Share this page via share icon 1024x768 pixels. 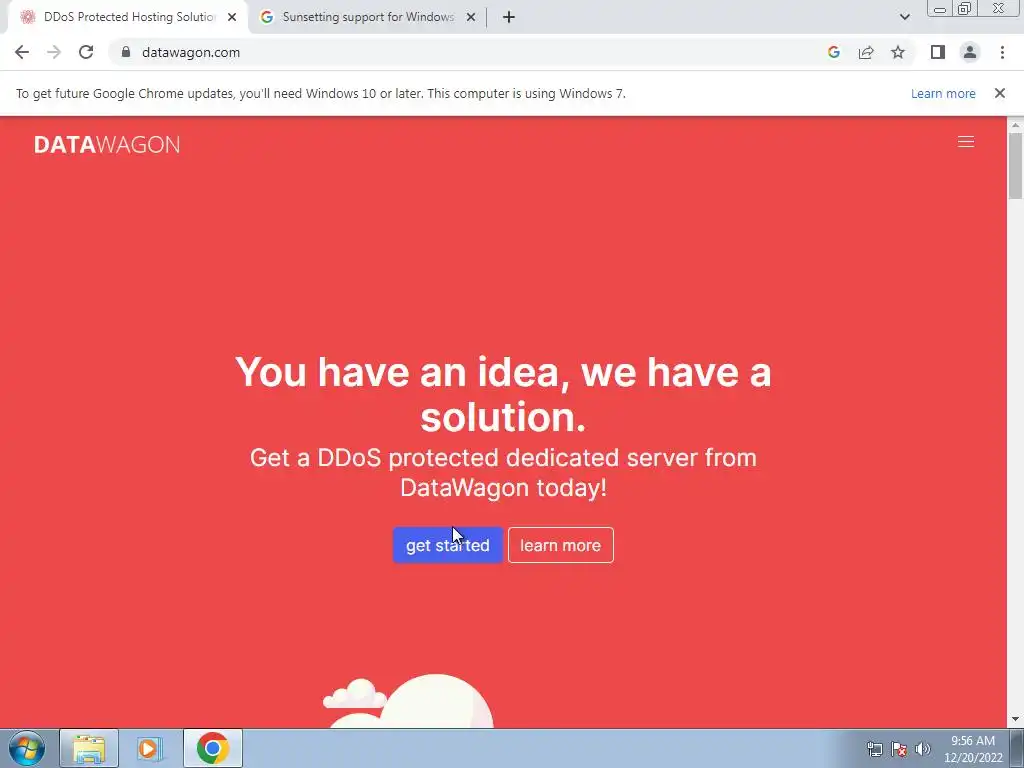point(866,52)
